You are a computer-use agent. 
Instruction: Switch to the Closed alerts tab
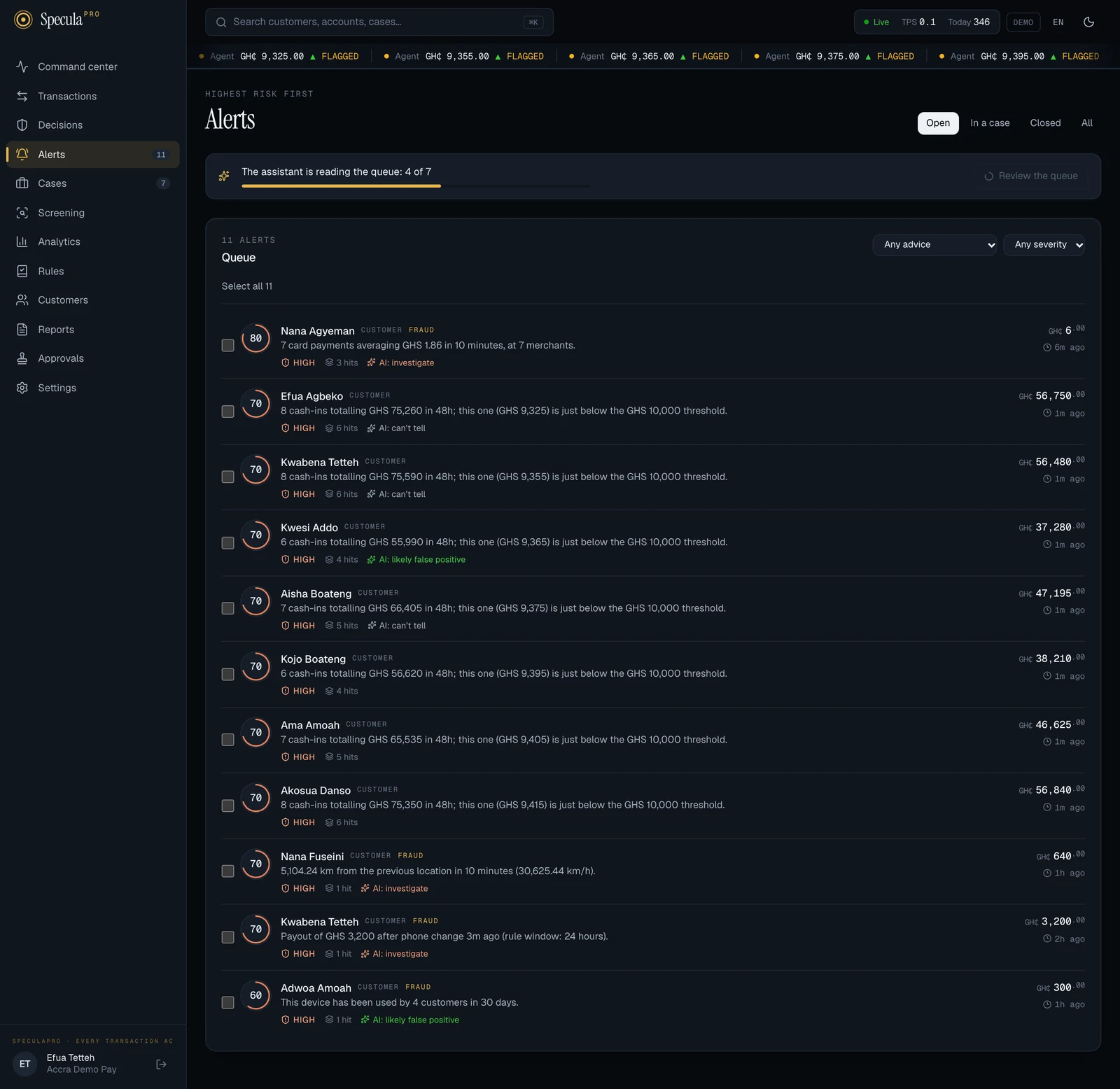tap(1045, 123)
